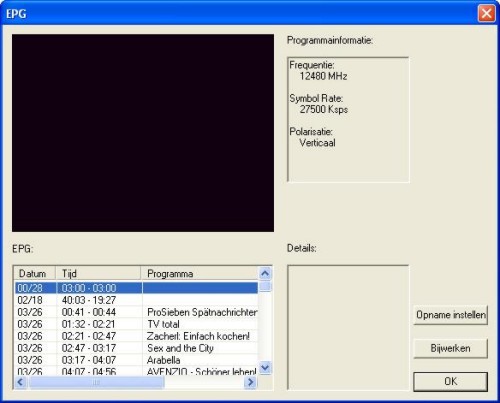The width and height of the screenshot is (500, 403).
Task: Sort by the Programma column header
Action: [199, 274]
